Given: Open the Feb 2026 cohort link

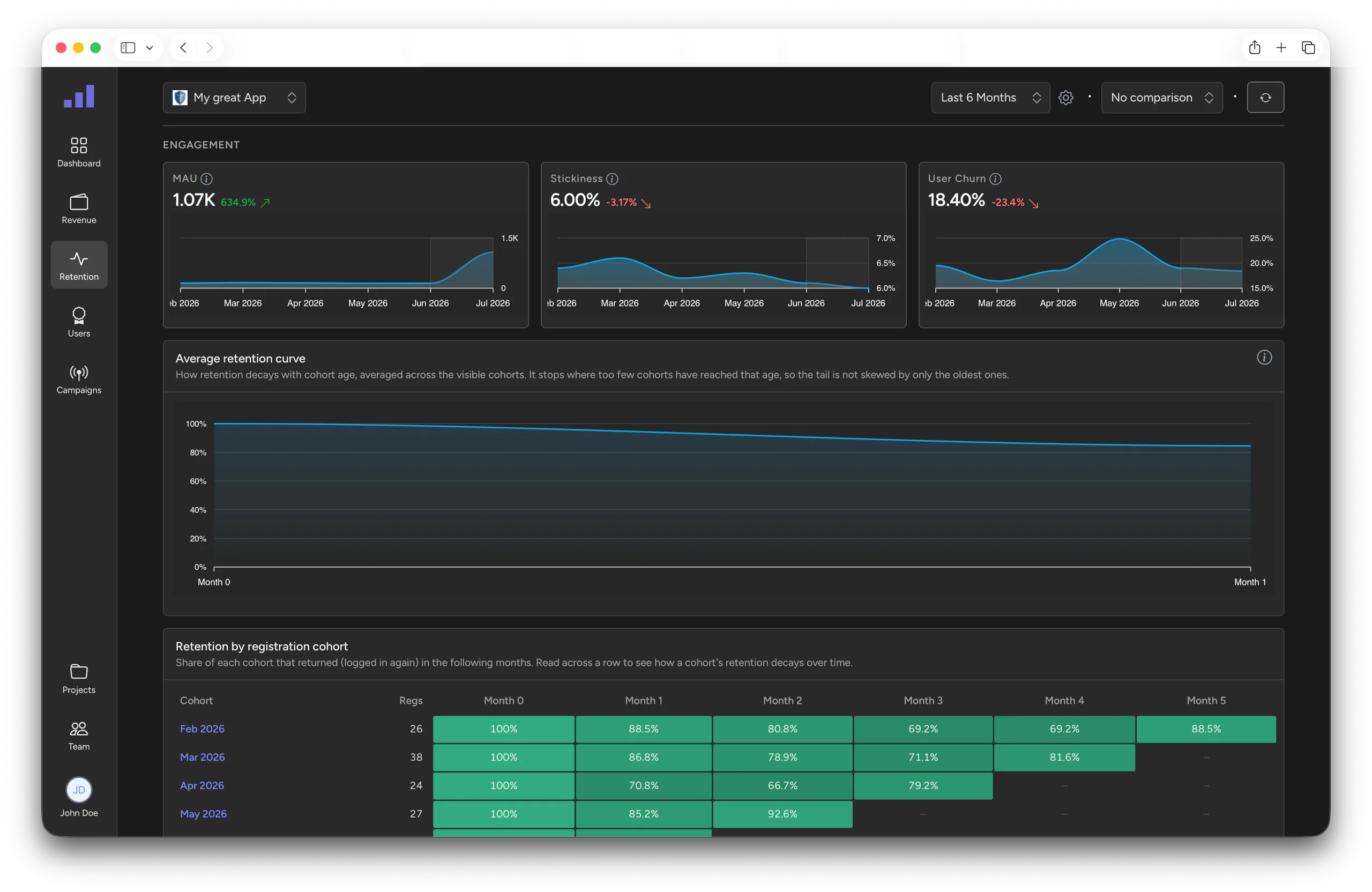Looking at the screenshot, I should pos(202,729).
